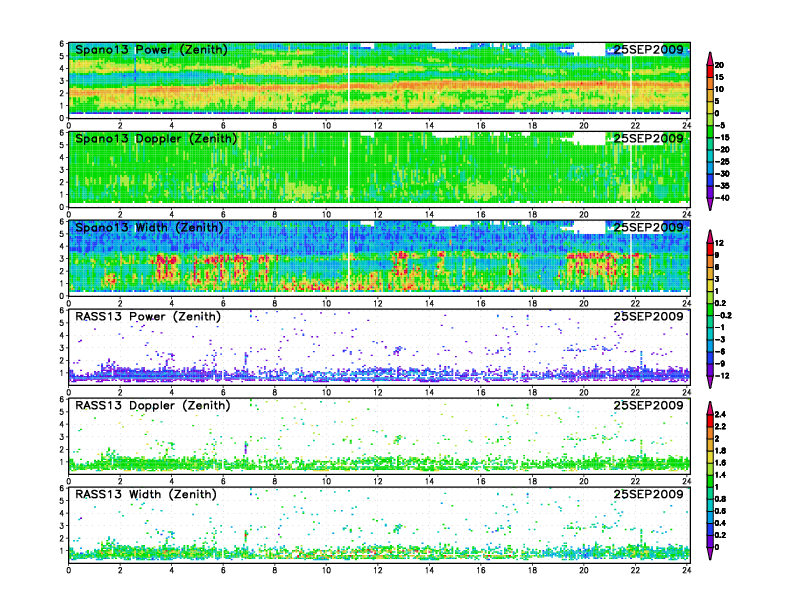This screenshot has width=792, height=612.
Task: Click the "-6" label on middle colorbar
Action: click(720, 351)
